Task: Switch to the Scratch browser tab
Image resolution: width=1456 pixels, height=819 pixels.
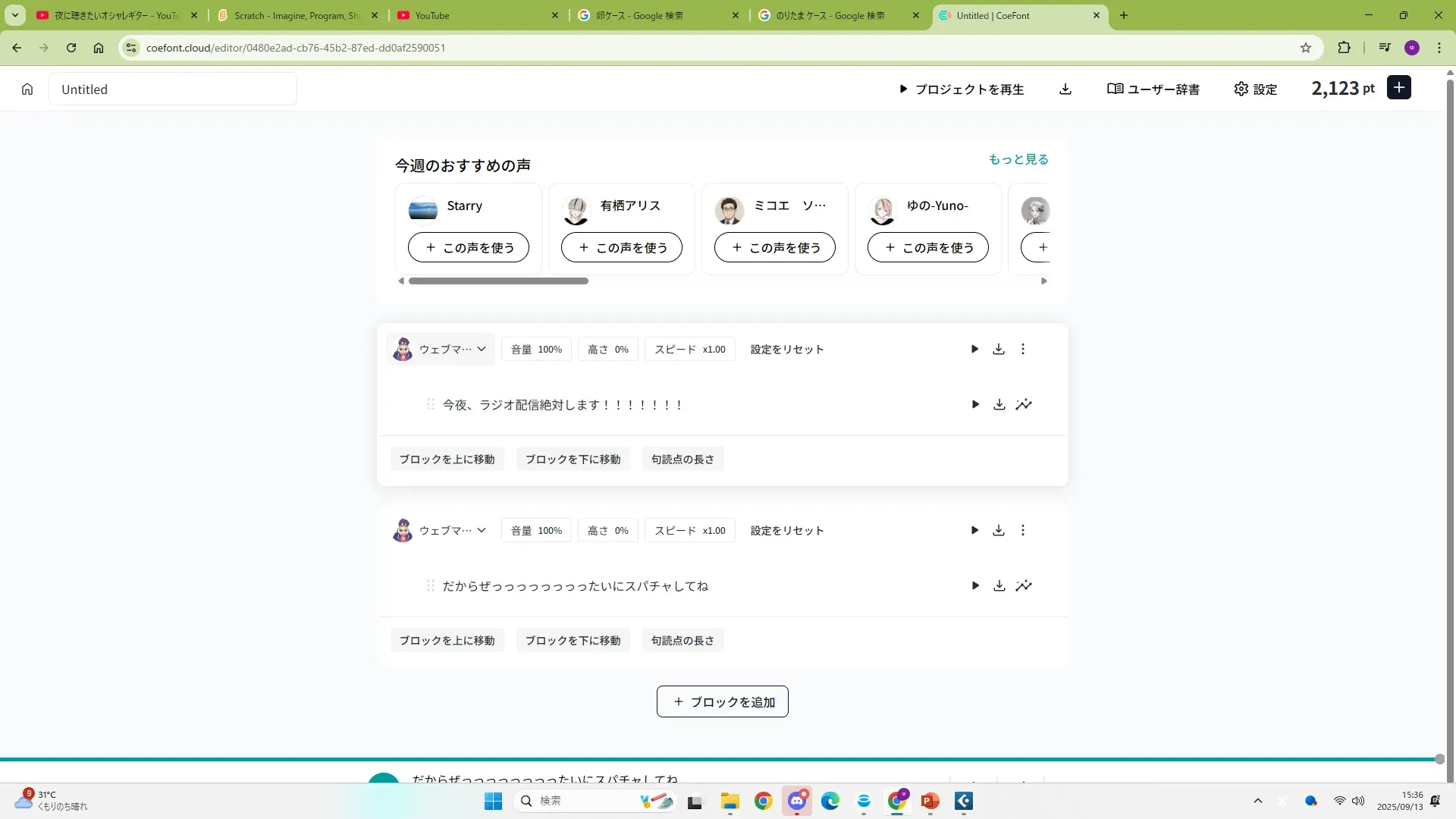Action: tap(296, 15)
